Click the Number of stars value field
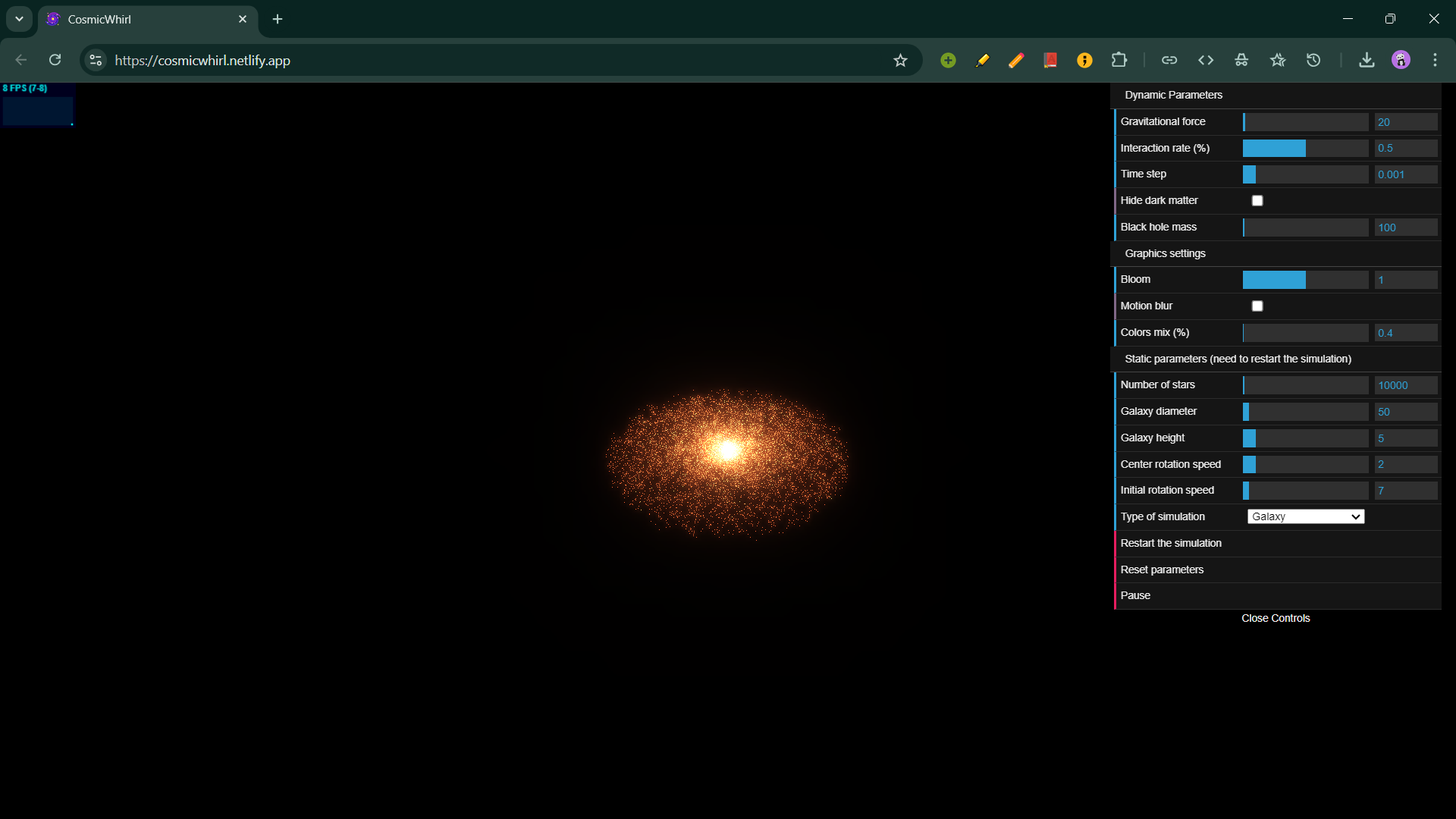 (x=1406, y=385)
